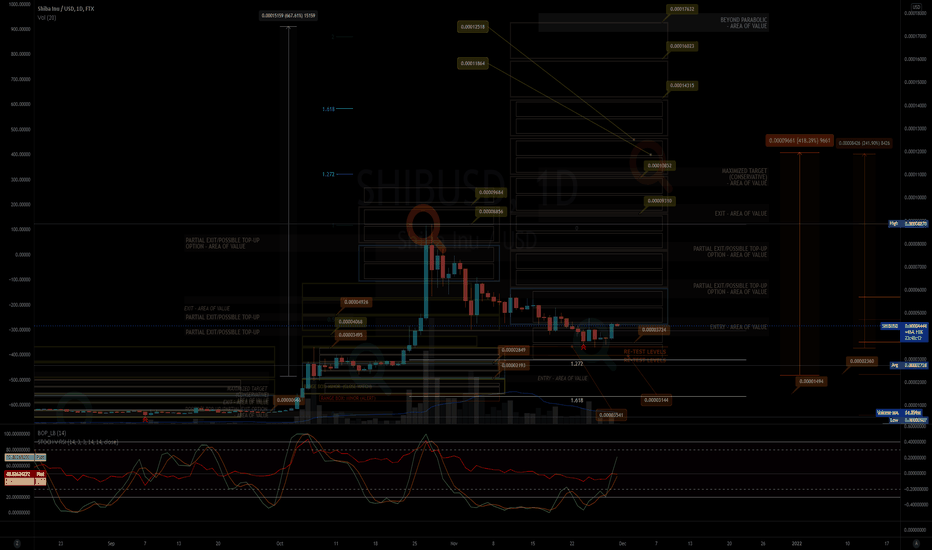The width and height of the screenshot is (932, 550).
Task: Select the blue 1.618 Fibonacci level label
Action: click(x=328, y=109)
